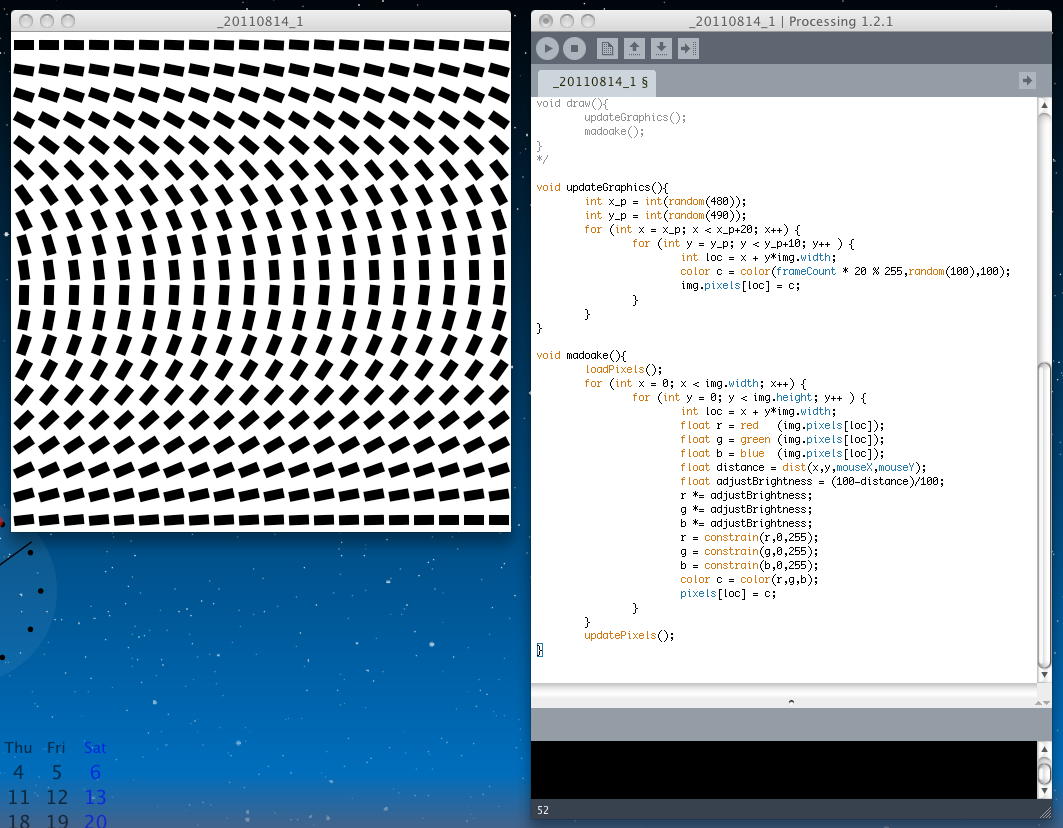
Task: Click the rotating rectangles sketch canvas
Action: (x=261, y=281)
